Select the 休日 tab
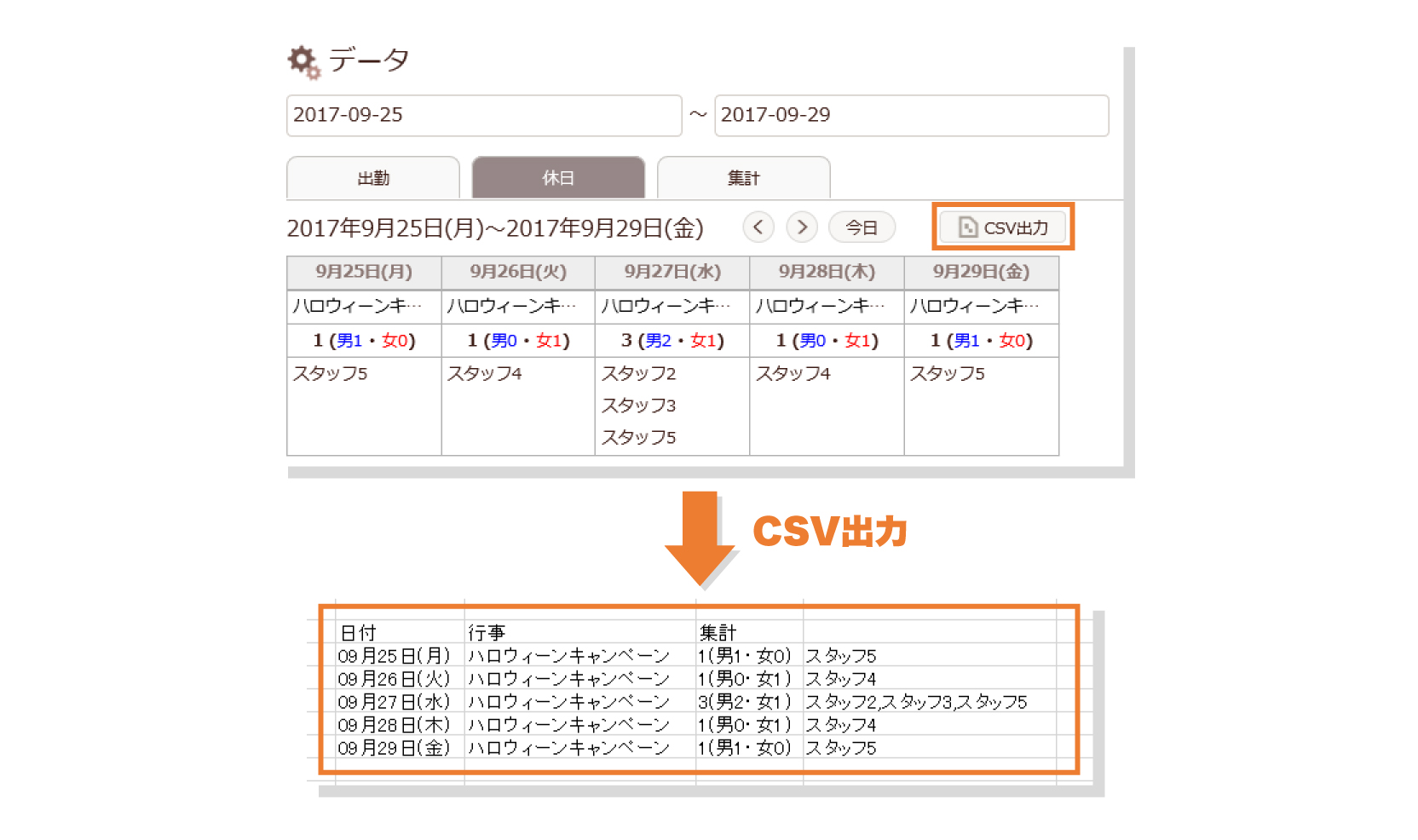Viewport: 1418px width, 840px height. tap(558, 178)
